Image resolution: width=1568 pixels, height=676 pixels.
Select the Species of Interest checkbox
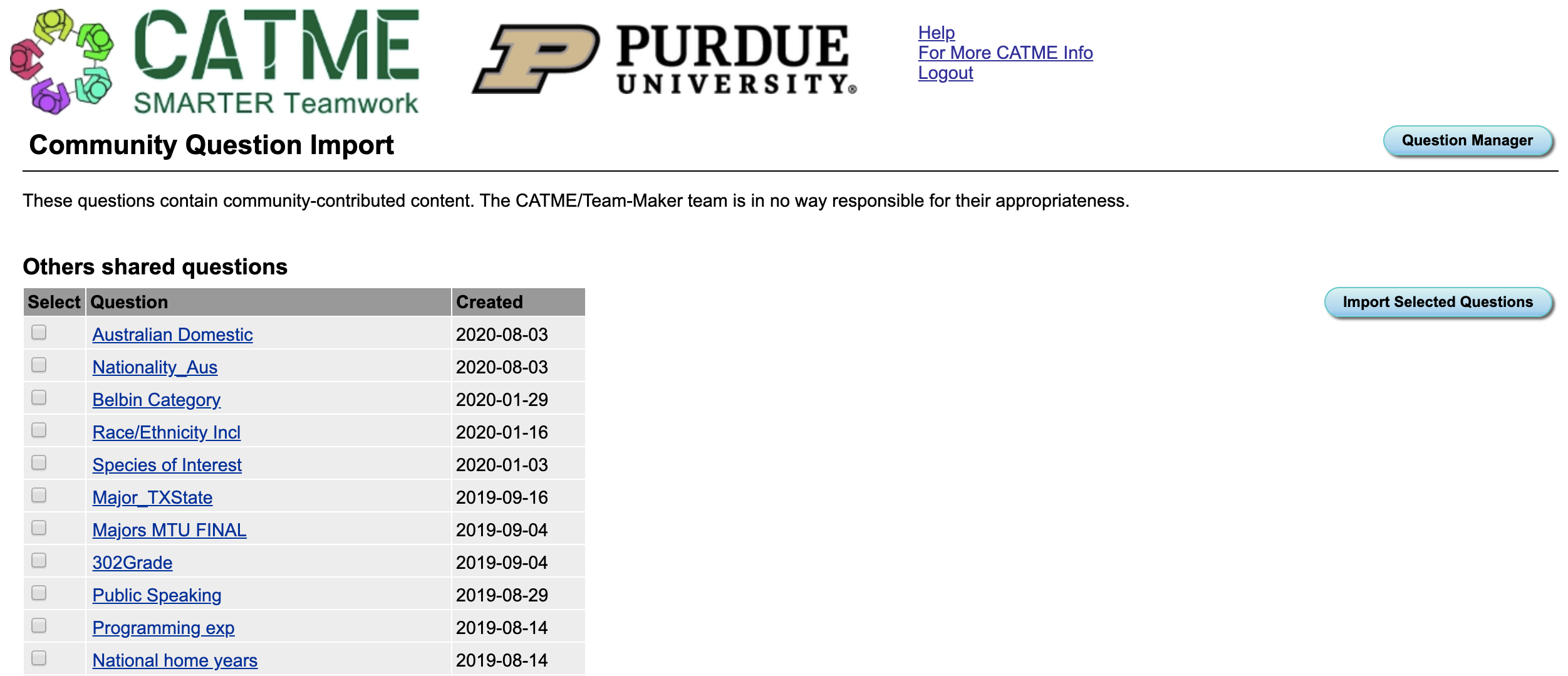[x=39, y=463]
